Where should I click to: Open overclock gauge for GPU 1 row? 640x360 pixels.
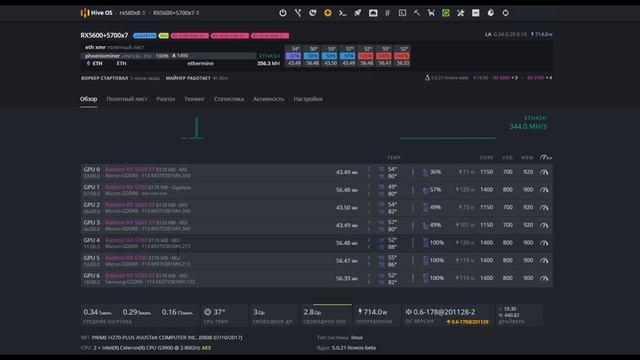click(x=544, y=190)
